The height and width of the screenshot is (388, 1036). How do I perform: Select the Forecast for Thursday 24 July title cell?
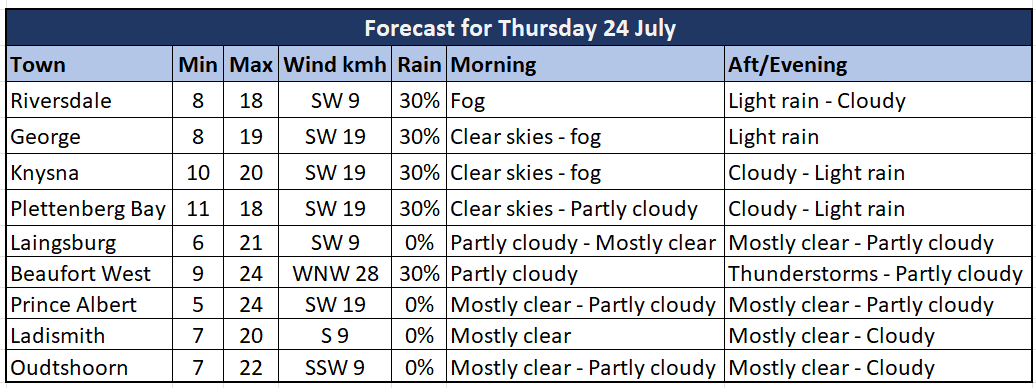[x=519, y=28]
